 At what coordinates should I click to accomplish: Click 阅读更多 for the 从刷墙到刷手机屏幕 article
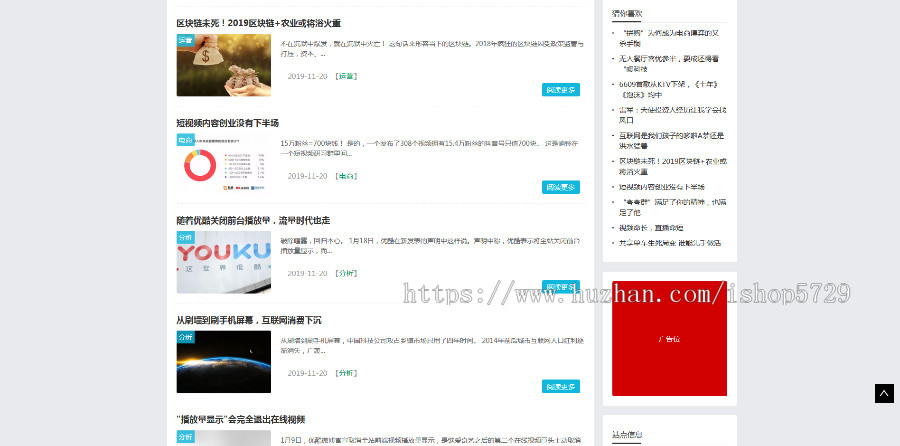click(561, 386)
